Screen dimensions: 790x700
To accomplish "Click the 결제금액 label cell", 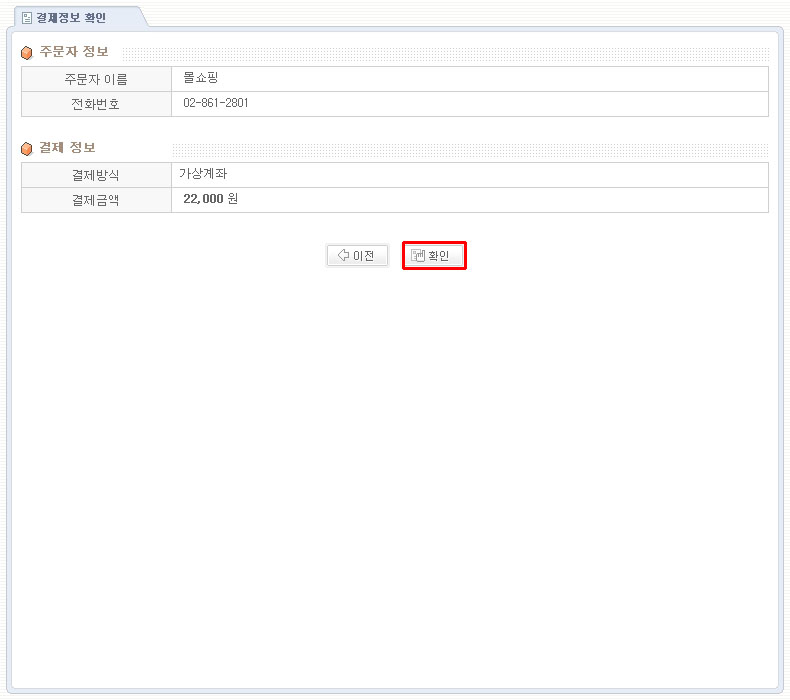I will 96,200.
